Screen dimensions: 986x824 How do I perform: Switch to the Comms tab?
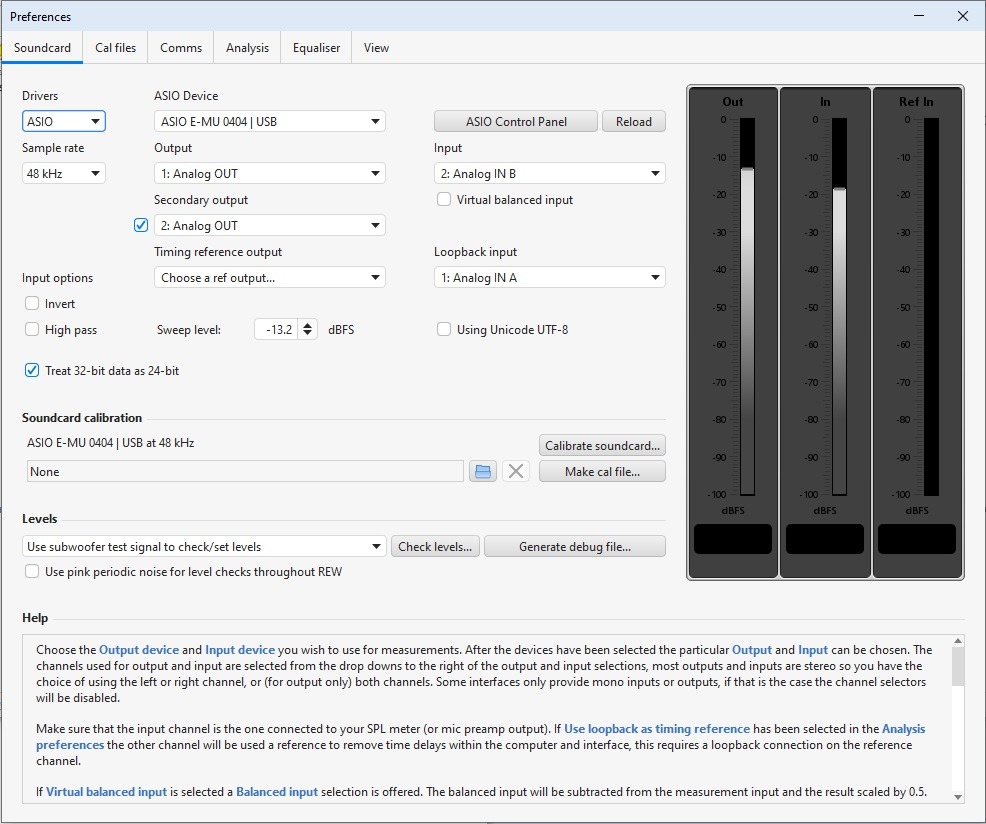(181, 48)
